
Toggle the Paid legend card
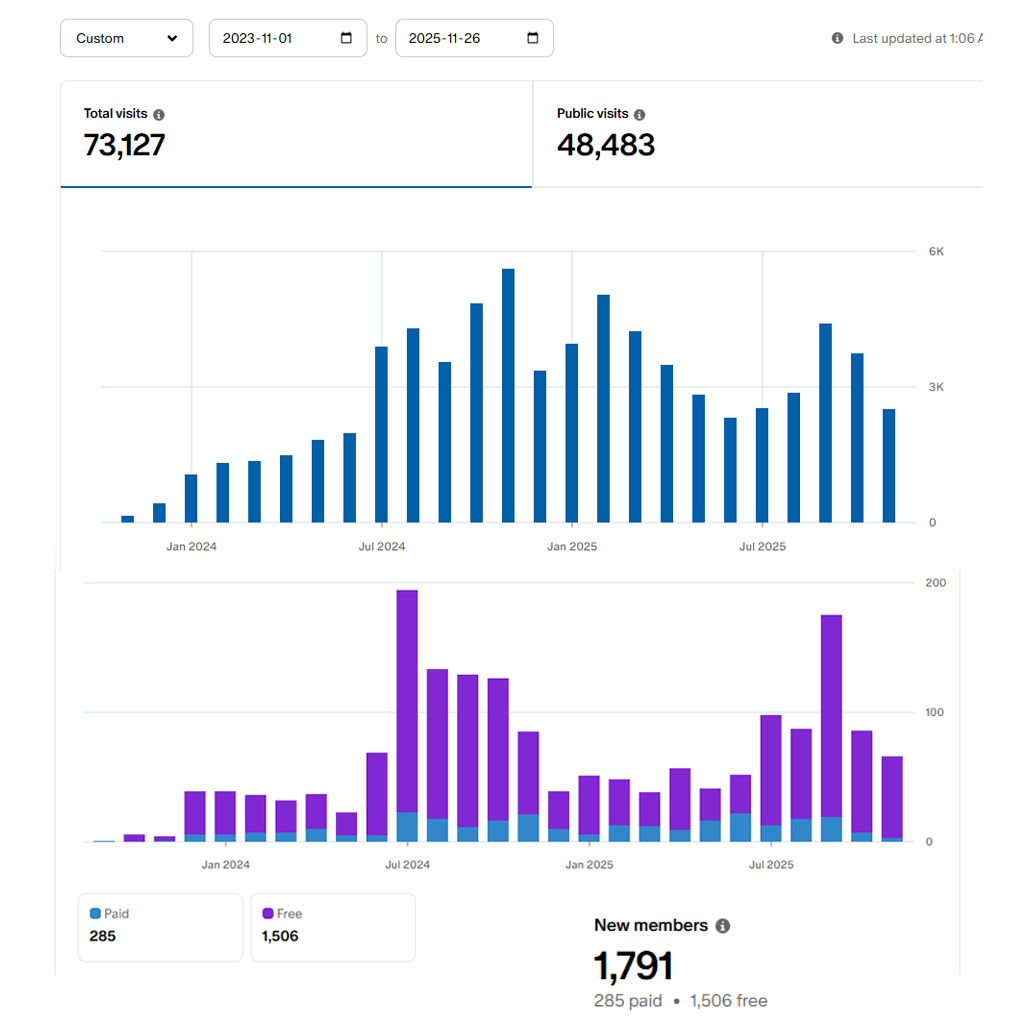pyautogui.click(x=160, y=927)
